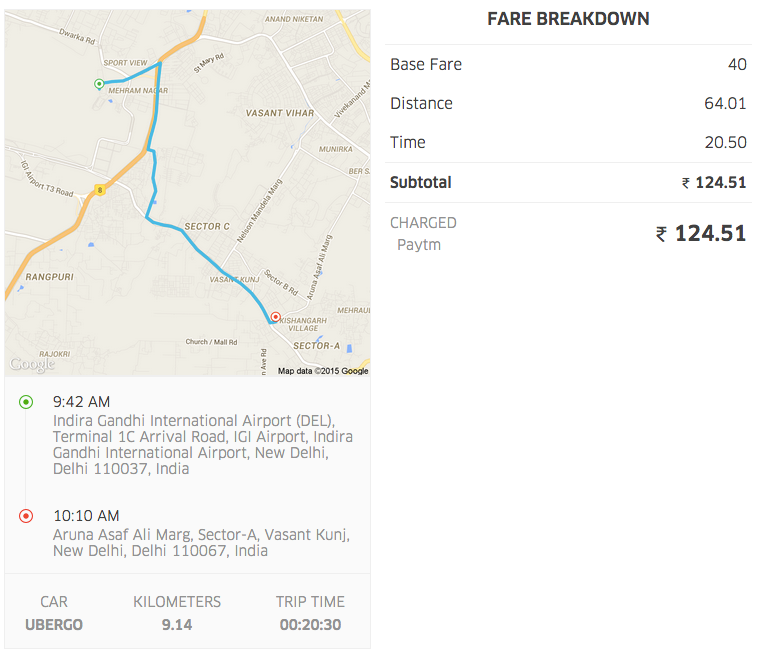Click the Base Fare row
The width and height of the screenshot is (765, 654).
click(x=568, y=64)
